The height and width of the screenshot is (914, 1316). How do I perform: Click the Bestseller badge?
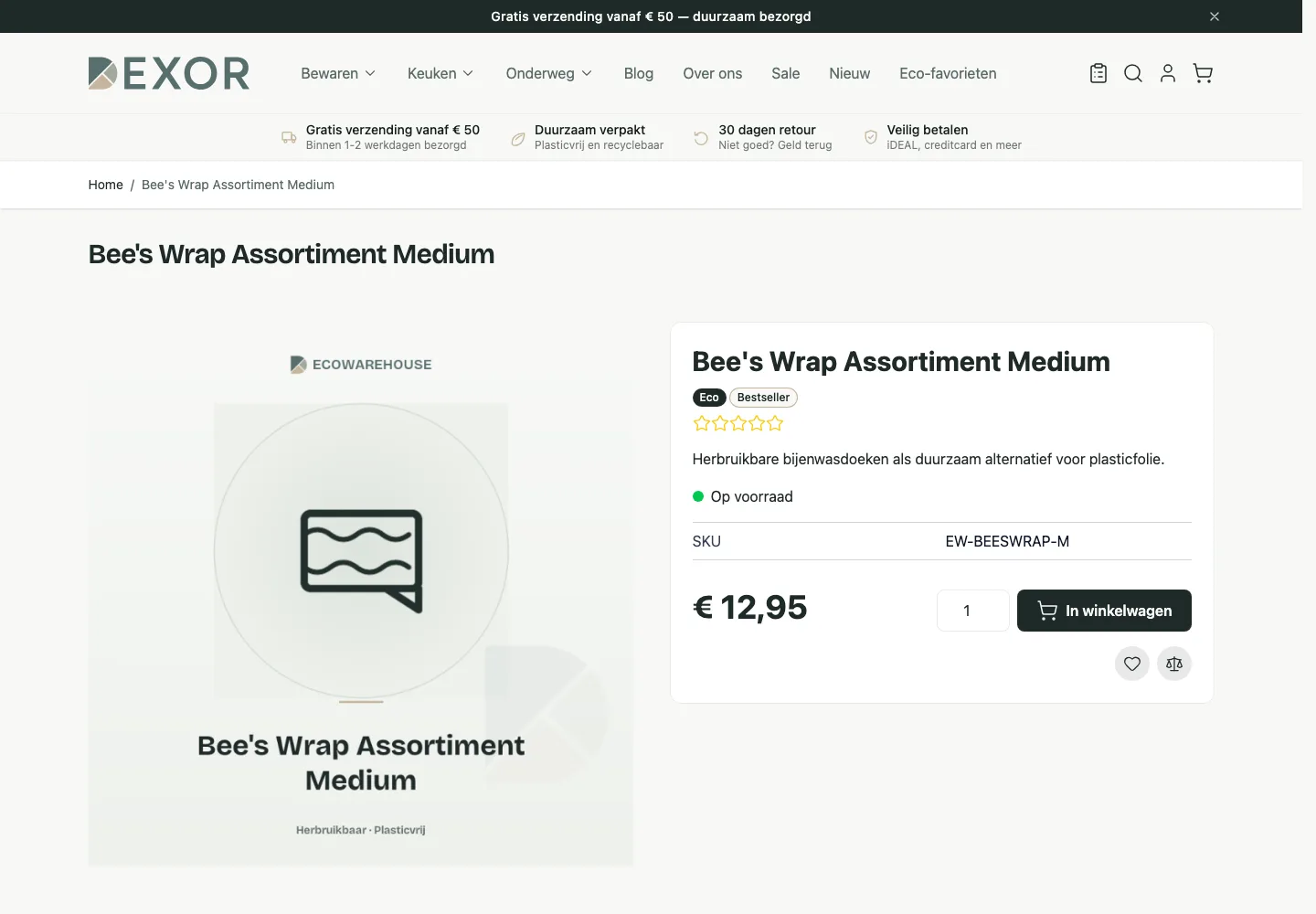coord(763,398)
